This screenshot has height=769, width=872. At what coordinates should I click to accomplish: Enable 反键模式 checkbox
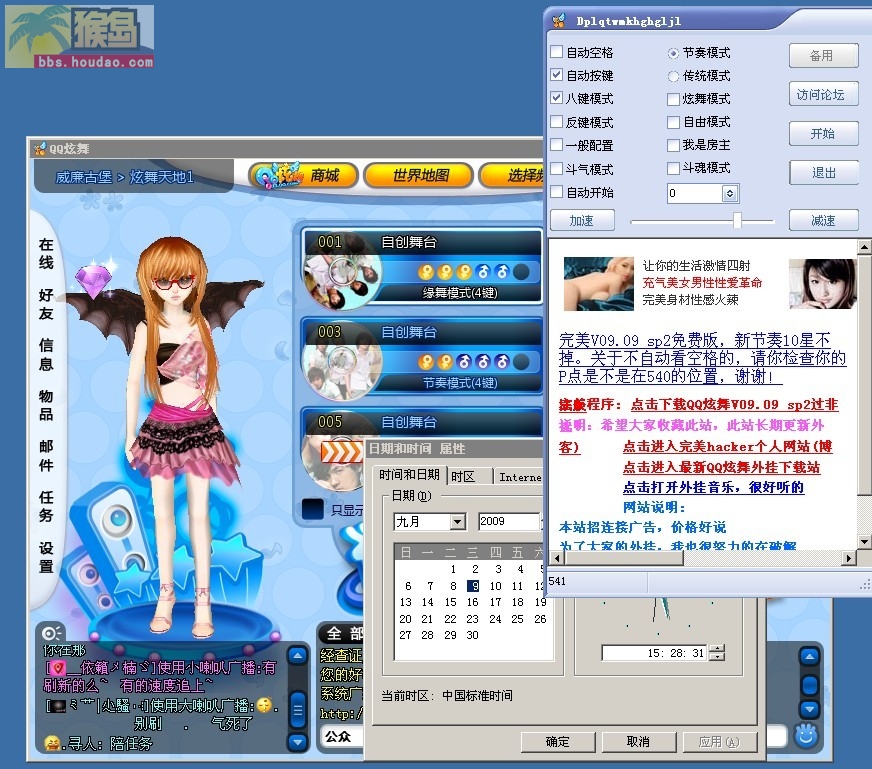pos(556,121)
